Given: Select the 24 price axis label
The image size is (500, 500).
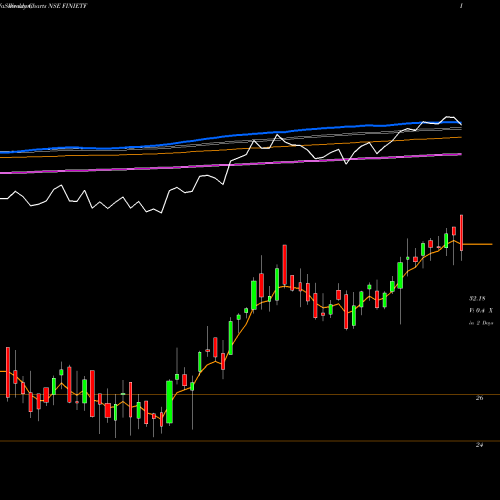Looking at the screenshot, I should coord(479,445).
